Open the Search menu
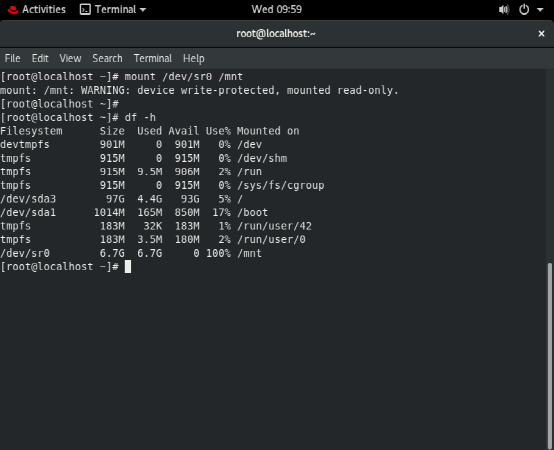The image size is (554, 450). (x=107, y=58)
